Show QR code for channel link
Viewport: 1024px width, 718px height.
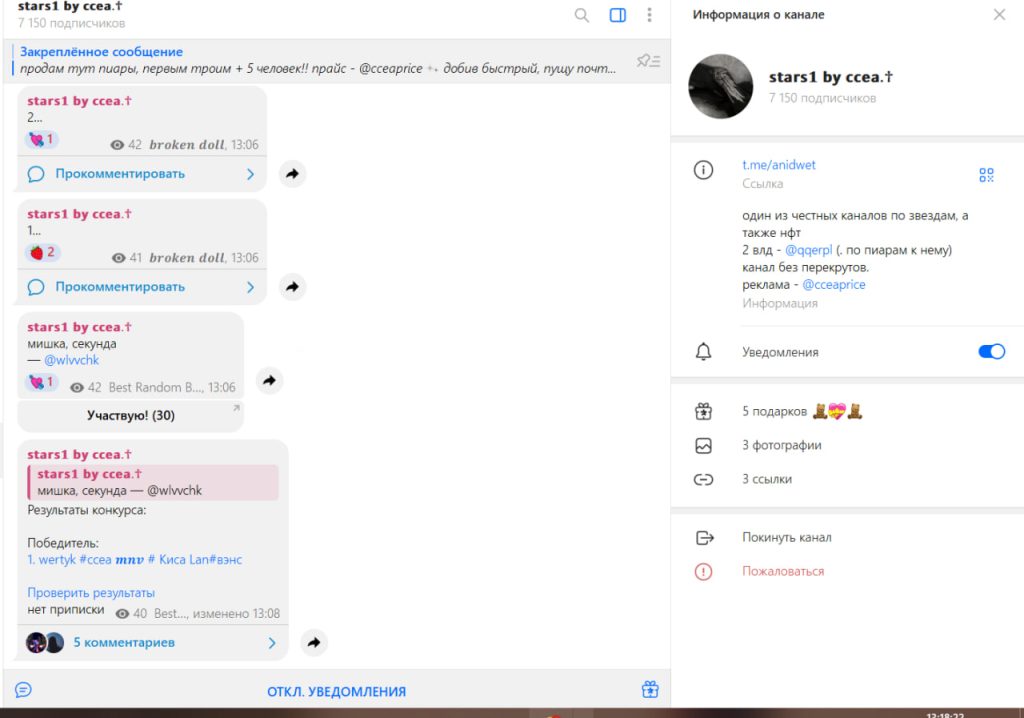click(986, 175)
